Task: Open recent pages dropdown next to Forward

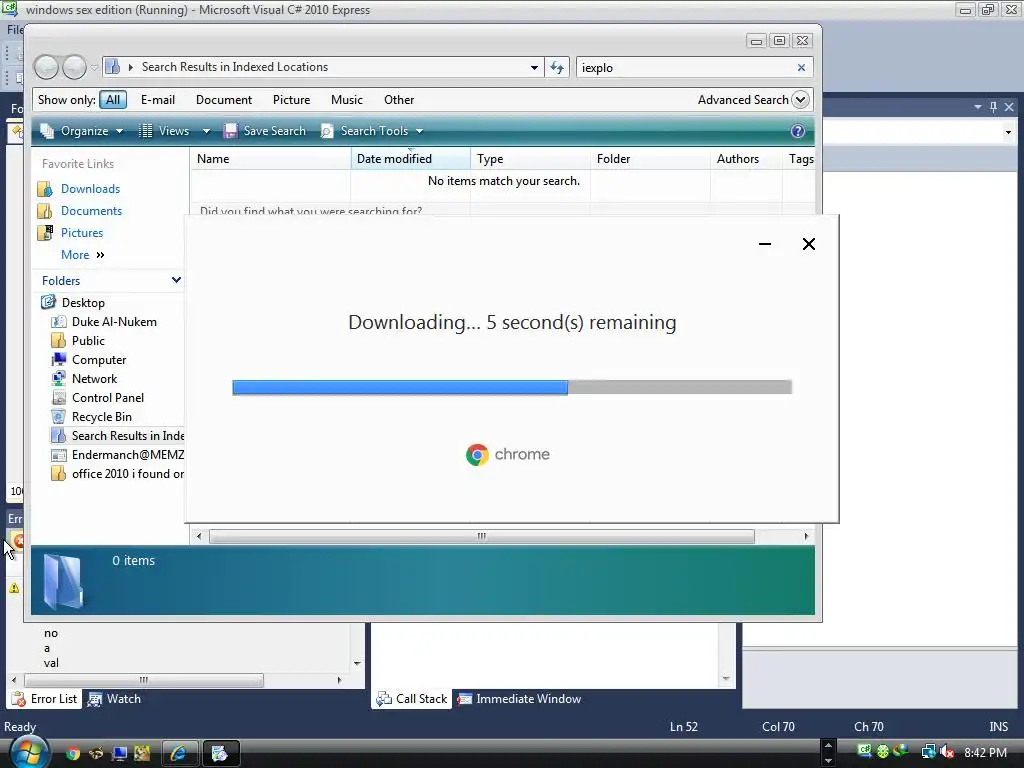Action: [95, 67]
